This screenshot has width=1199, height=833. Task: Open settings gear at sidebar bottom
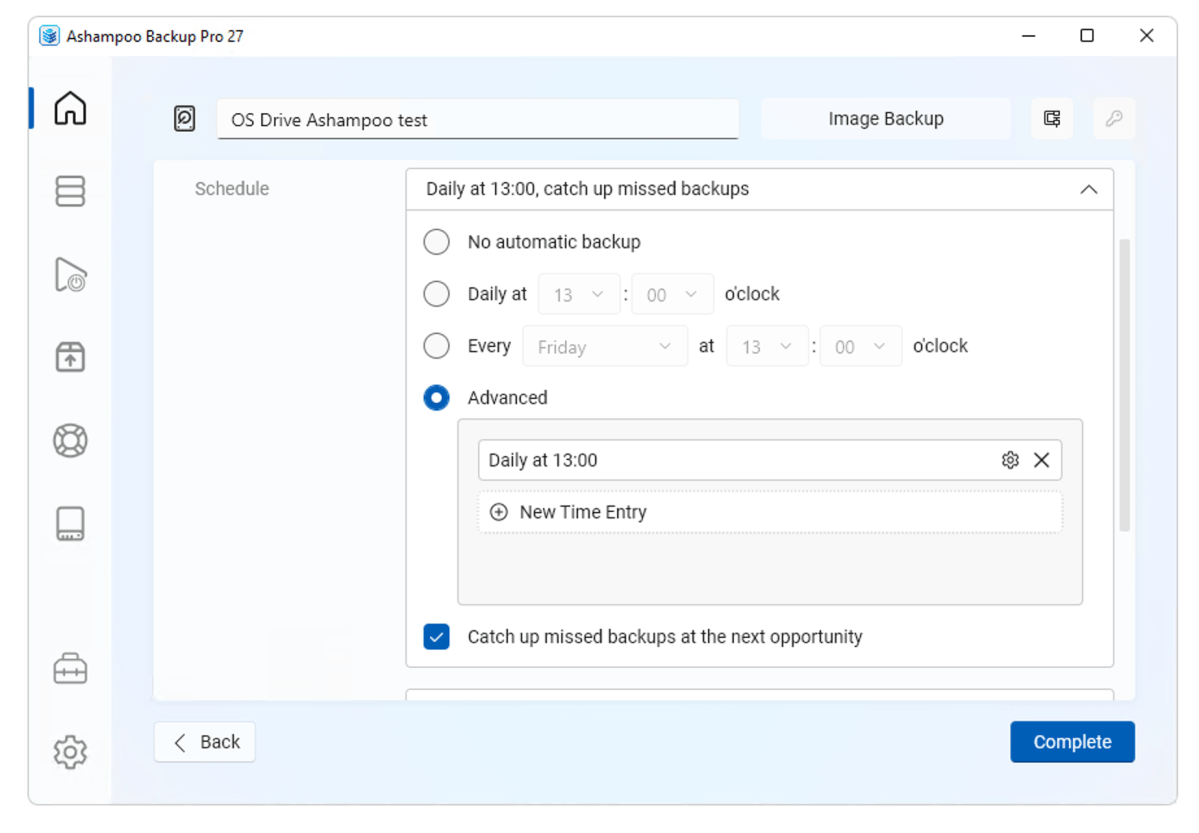(x=70, y=752)
